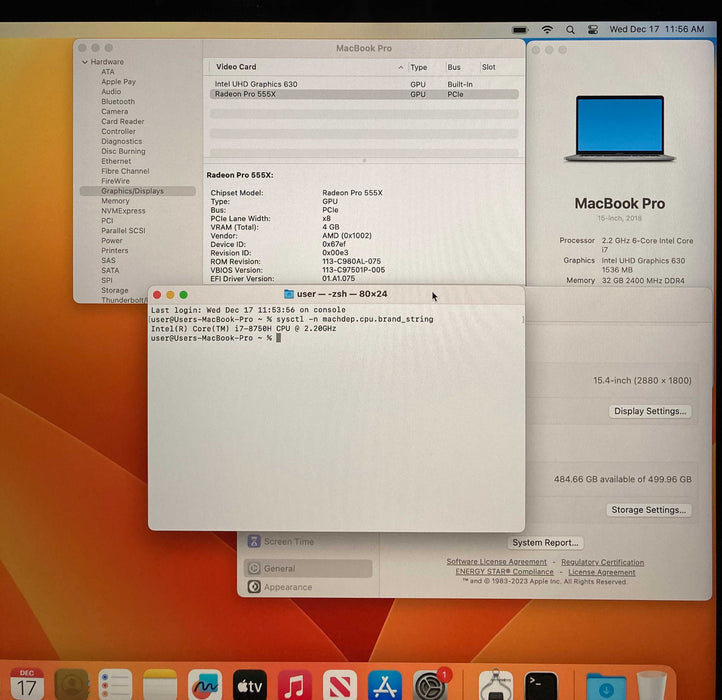
Task: Open Wi-Fi menu in menu bar
Action: (547, 29)
